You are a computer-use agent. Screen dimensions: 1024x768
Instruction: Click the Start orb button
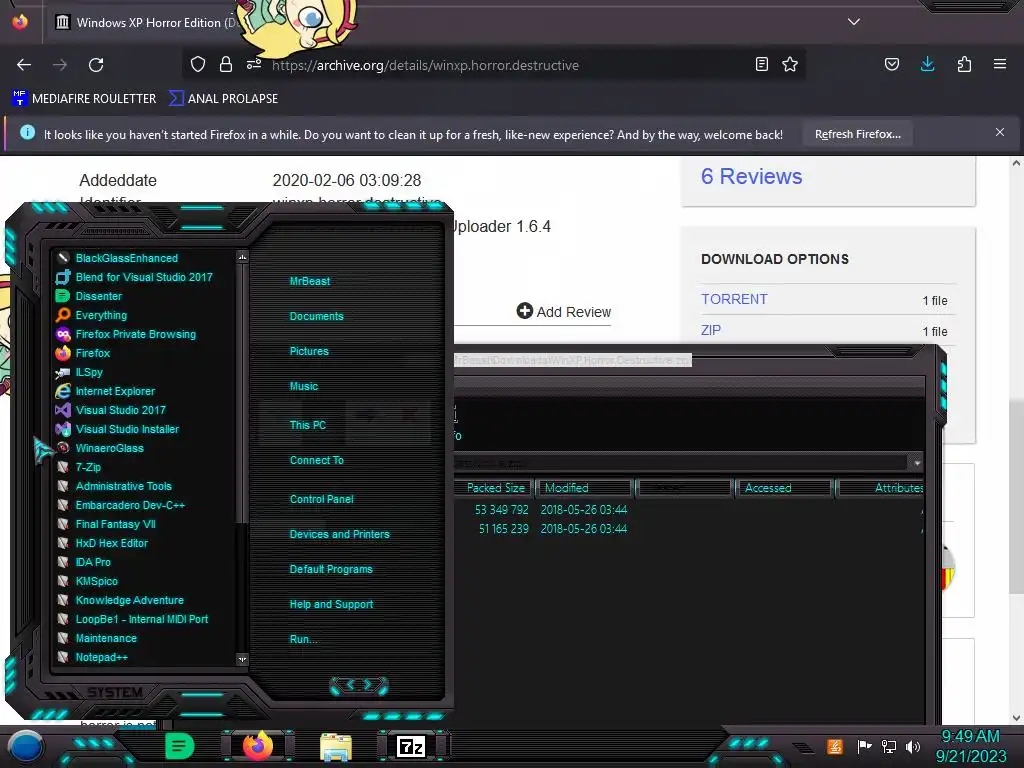pyautogui.click(x=26, y=746)
